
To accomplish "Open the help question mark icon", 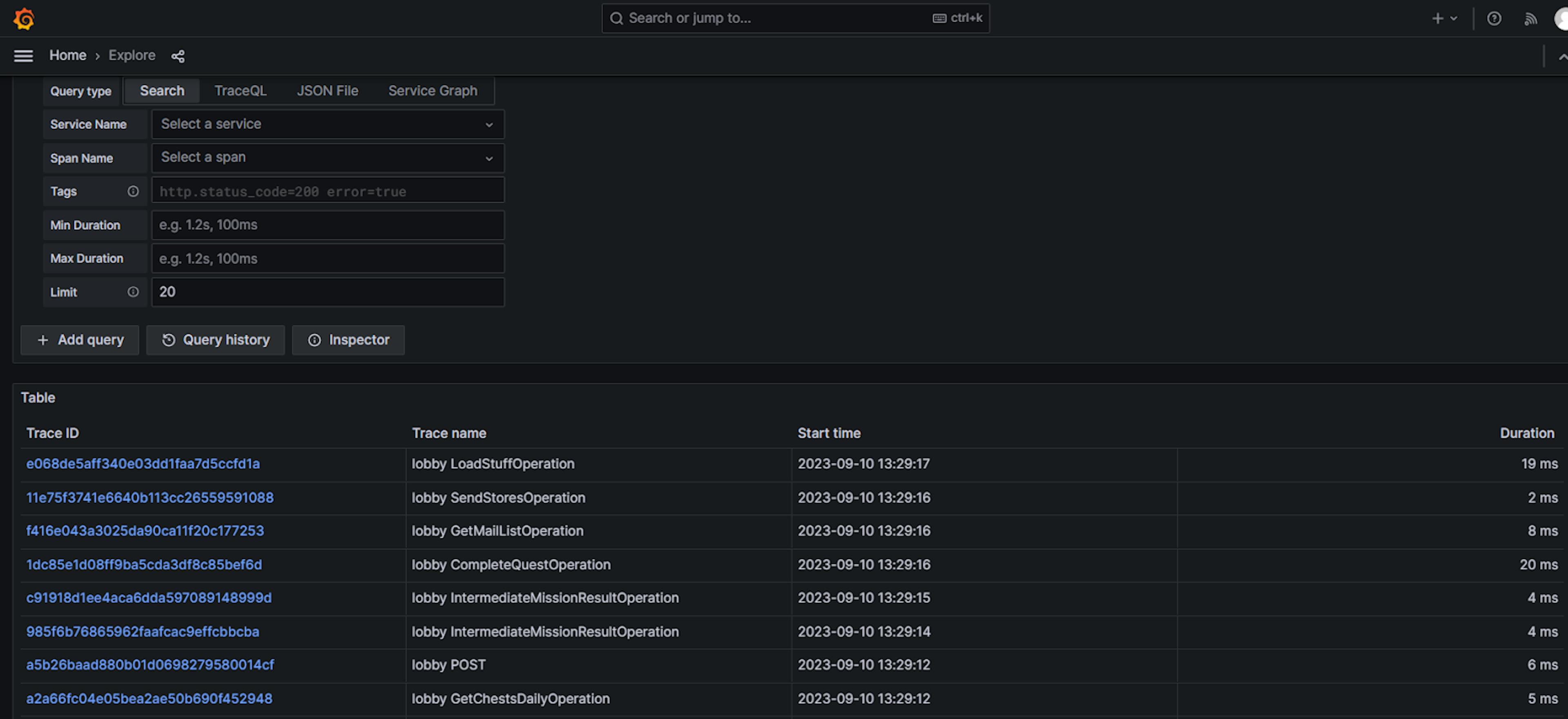I will click(x=1494, y=19).
